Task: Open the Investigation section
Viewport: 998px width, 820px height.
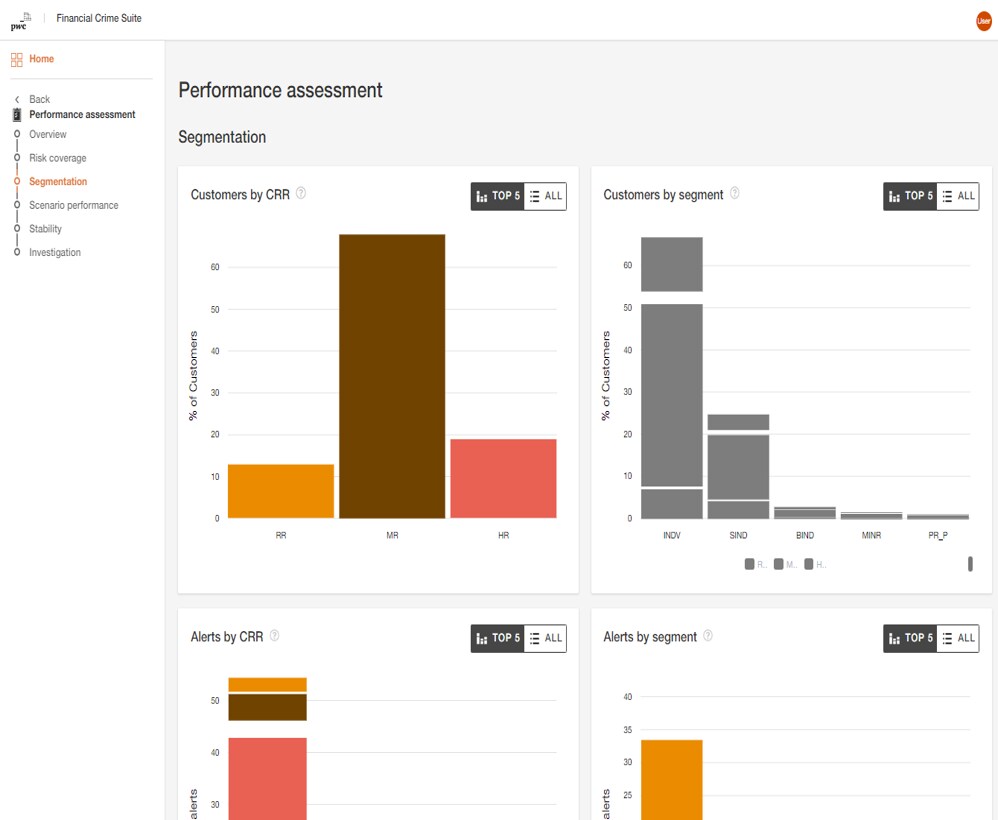Action: (x=55, y=253)
